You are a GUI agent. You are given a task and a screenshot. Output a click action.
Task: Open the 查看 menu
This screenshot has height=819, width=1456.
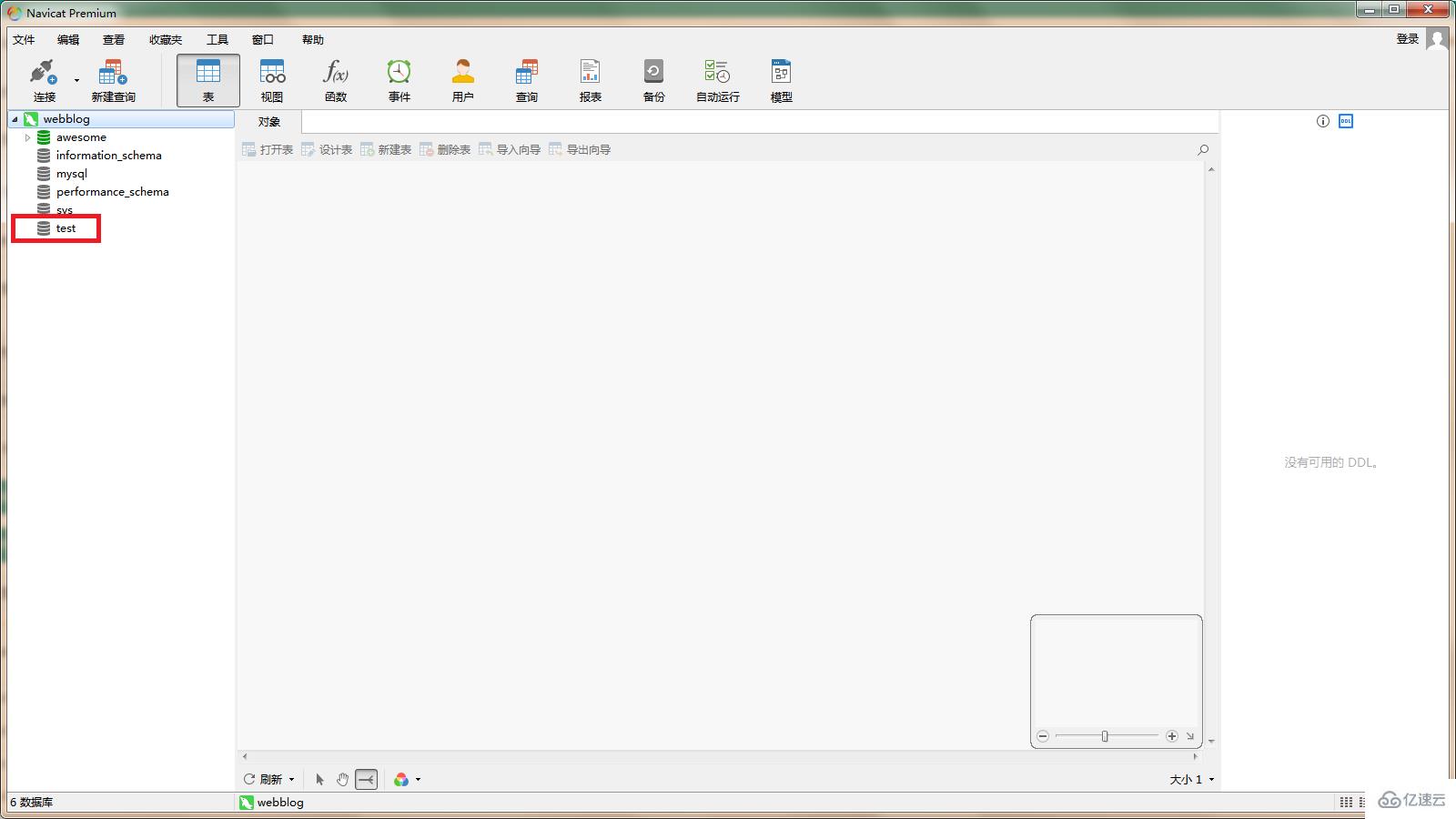tap(114, 39)
